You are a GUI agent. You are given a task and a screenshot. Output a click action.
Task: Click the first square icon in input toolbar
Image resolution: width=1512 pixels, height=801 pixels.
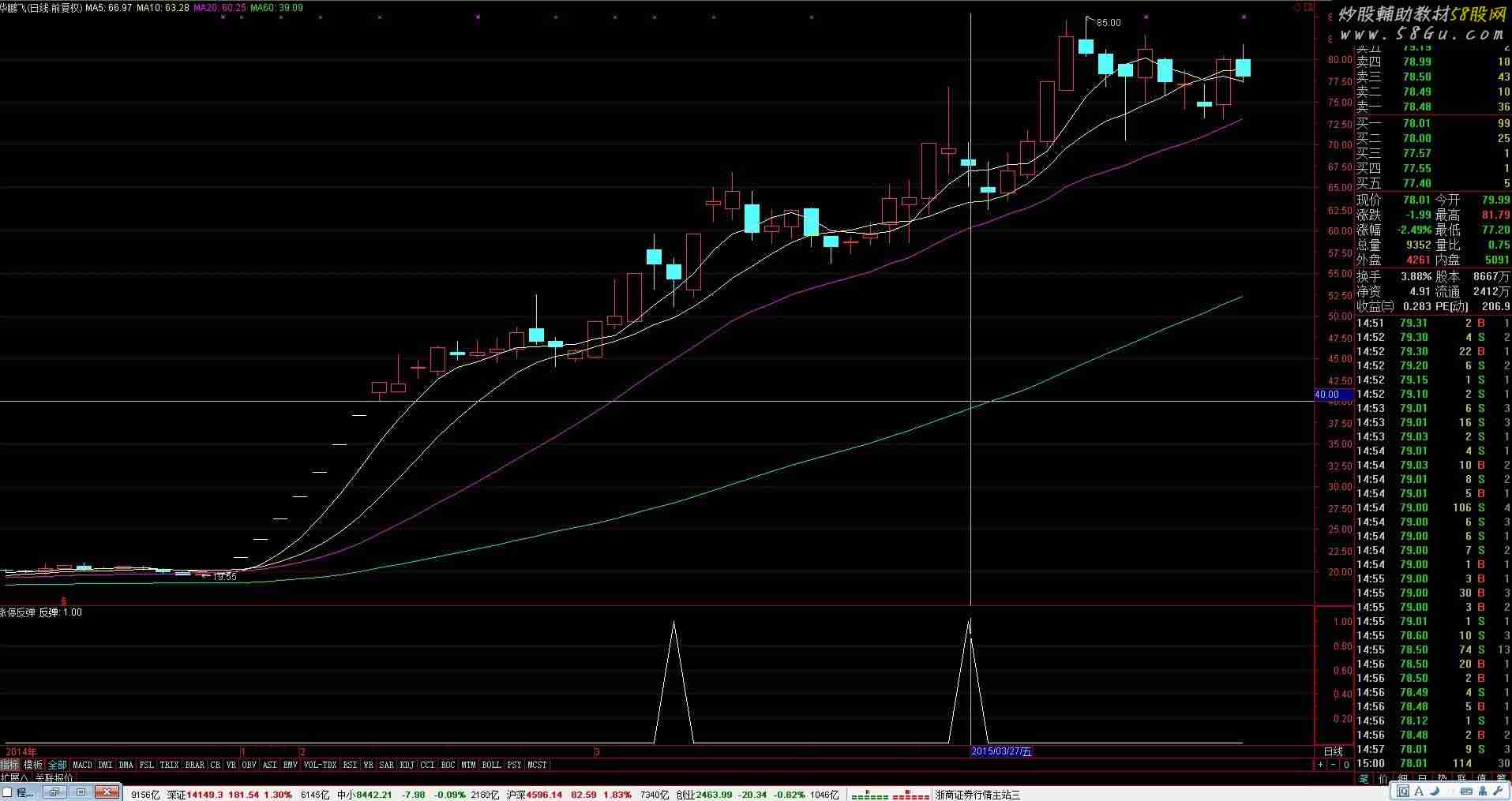click(x=1403, y=791)
